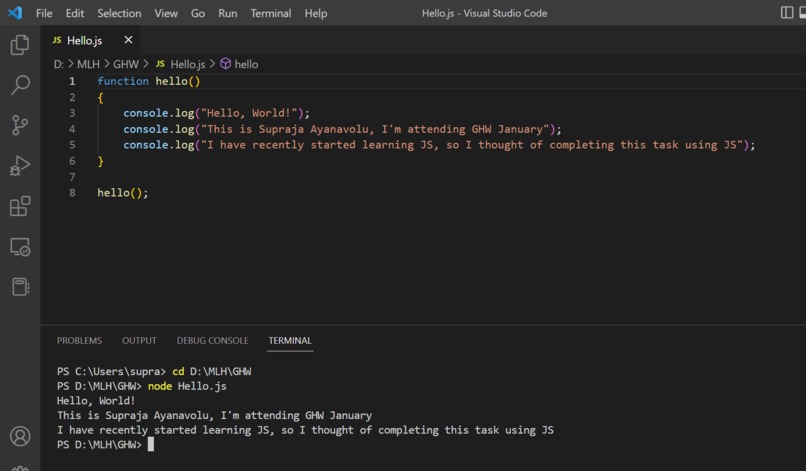Screen dimensions: 806x471
Task: Click the Hello.js breadcrumb item
Action: [188, 64]
